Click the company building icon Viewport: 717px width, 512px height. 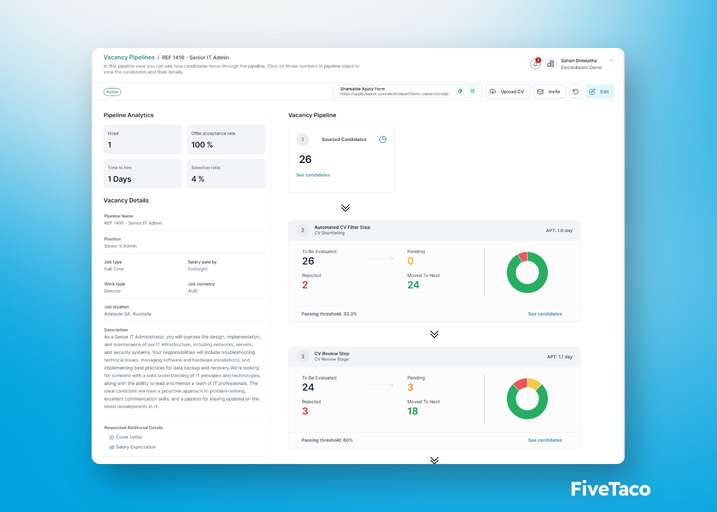click(551, 64)
